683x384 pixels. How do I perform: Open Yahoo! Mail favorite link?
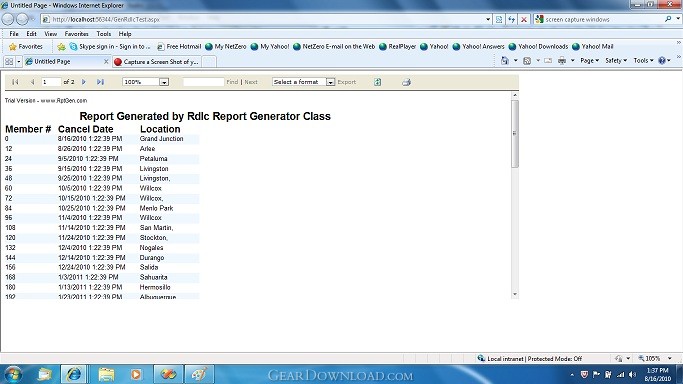(x=592, y=47)
